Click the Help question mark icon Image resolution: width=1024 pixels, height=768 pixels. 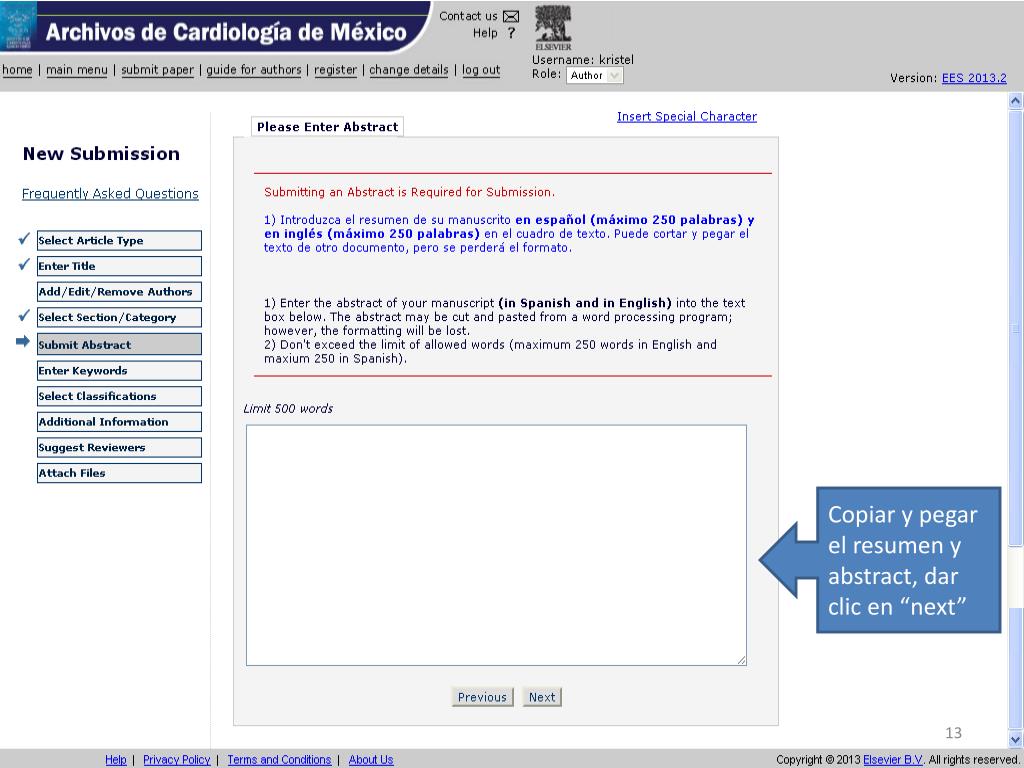pos(511,33)
